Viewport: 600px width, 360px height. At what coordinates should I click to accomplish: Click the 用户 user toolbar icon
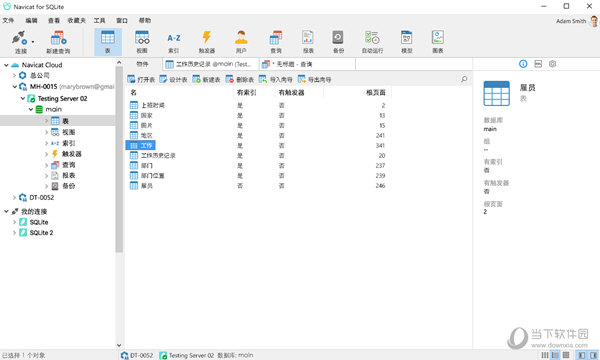[x=241, y=37]
